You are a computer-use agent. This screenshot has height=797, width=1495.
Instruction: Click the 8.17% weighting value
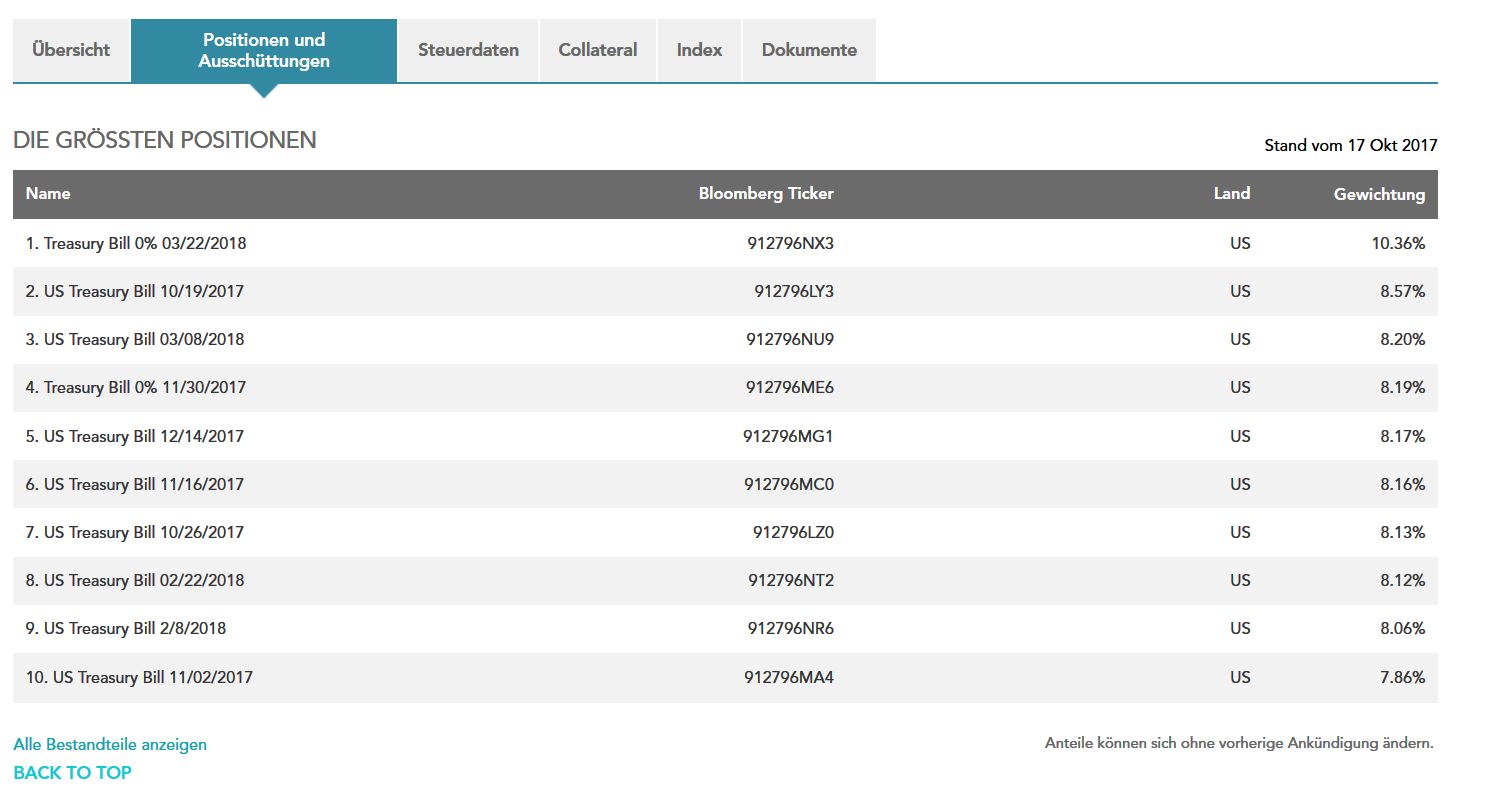pos(1402,436)
